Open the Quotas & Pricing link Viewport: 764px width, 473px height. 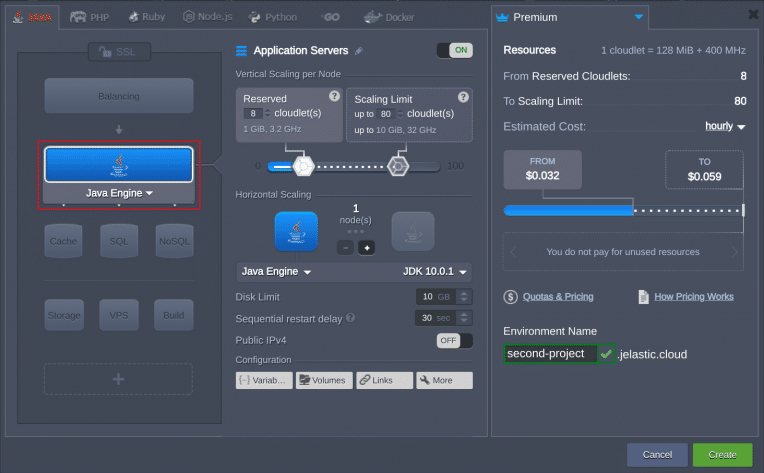click(x=549, y=297)
